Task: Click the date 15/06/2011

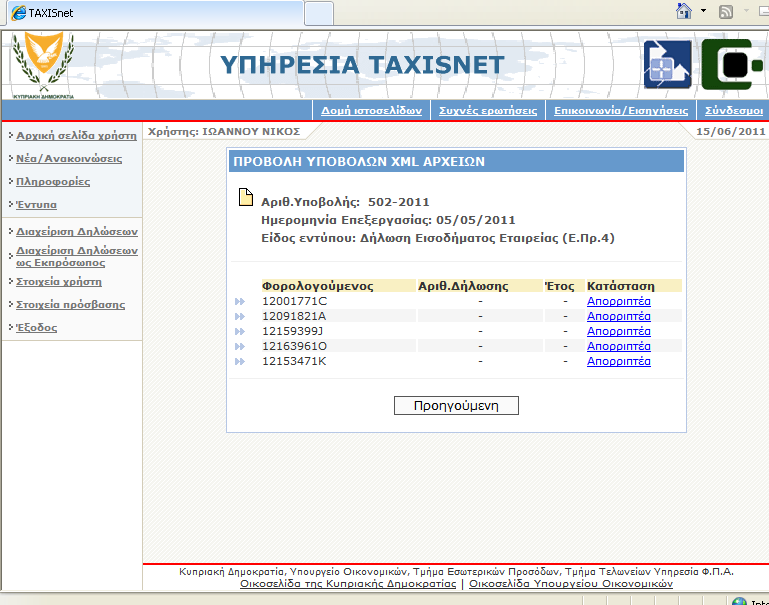Action: 731,131
